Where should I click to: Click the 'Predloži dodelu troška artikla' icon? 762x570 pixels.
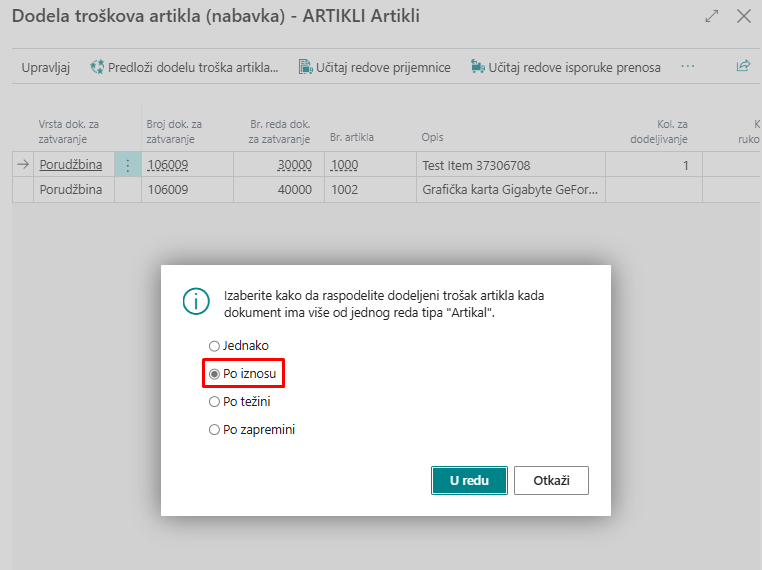pos(97,67)
